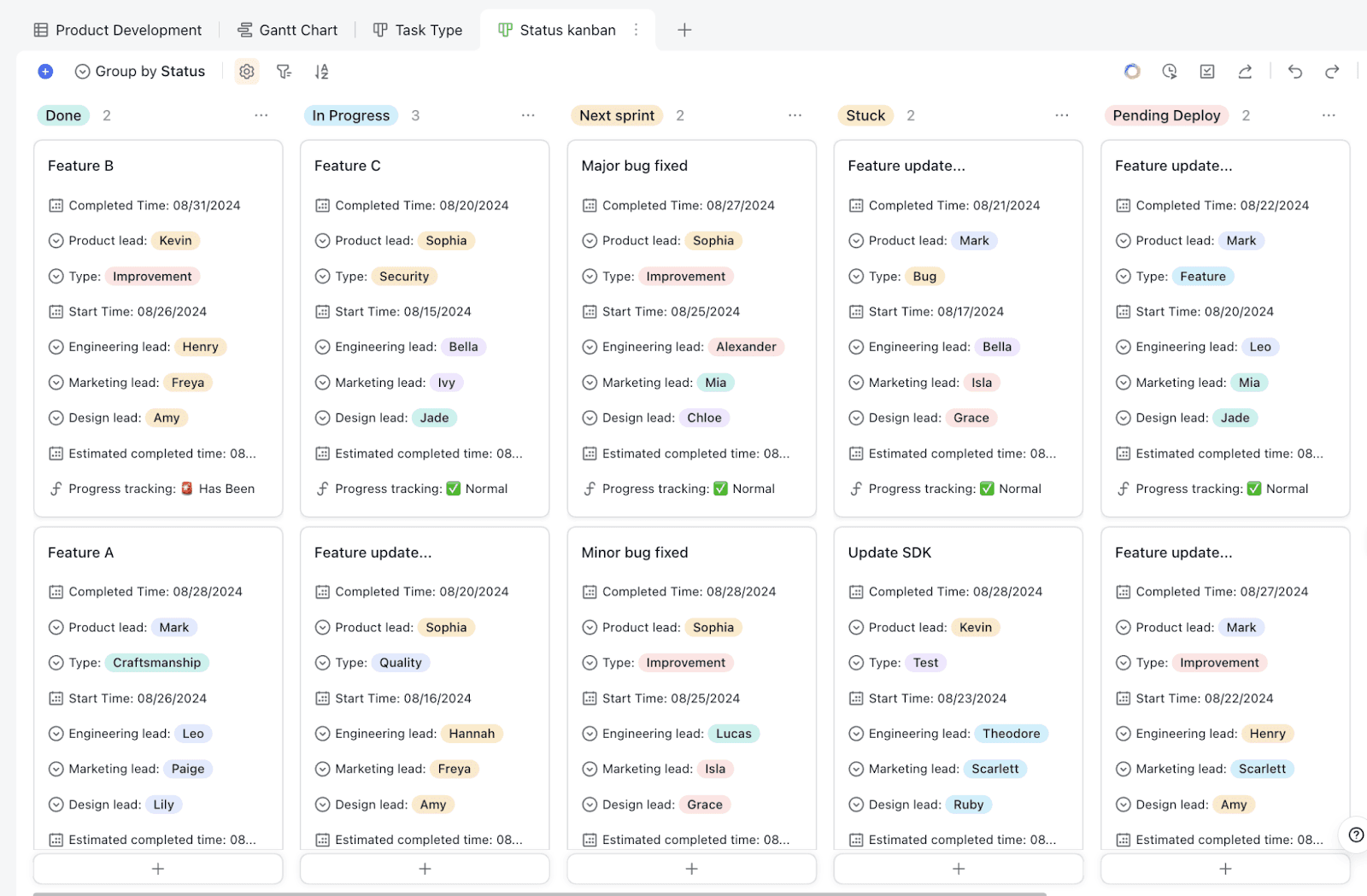
Task: Add a card under Next sprint
Action: (691, 868)
